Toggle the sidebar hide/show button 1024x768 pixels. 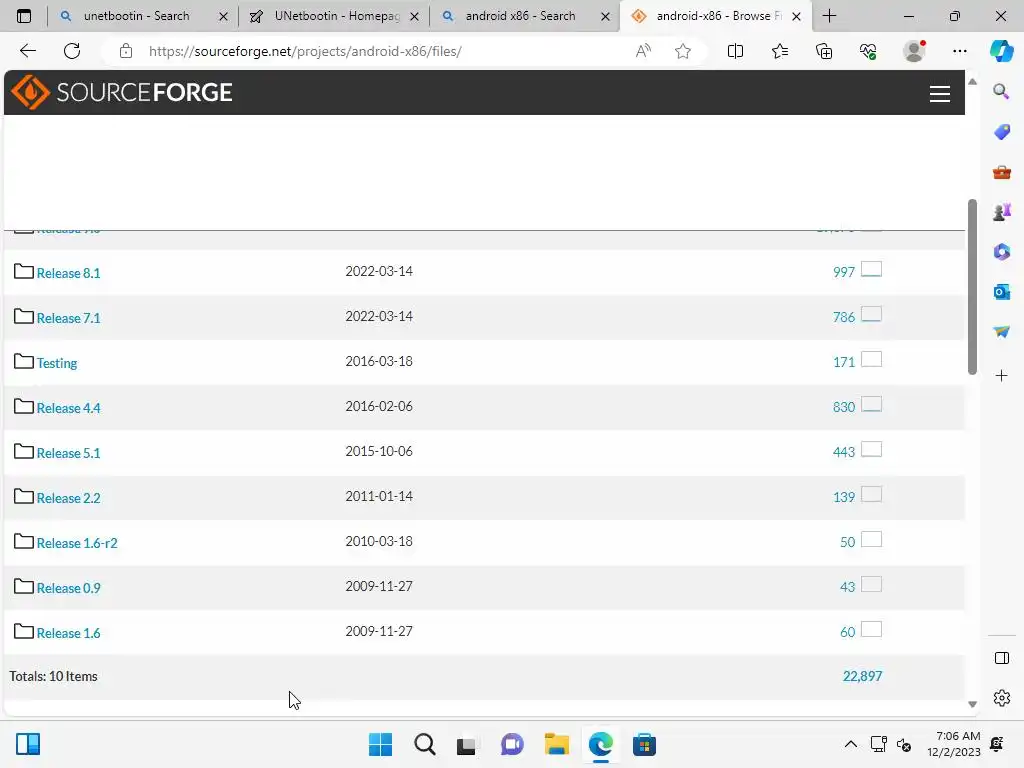click(x=1001, y=658)
